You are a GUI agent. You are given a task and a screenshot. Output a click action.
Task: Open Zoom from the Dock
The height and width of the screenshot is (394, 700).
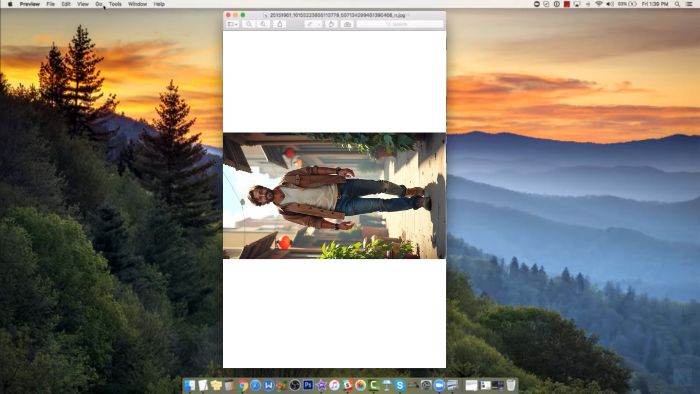tap(439, 385)
